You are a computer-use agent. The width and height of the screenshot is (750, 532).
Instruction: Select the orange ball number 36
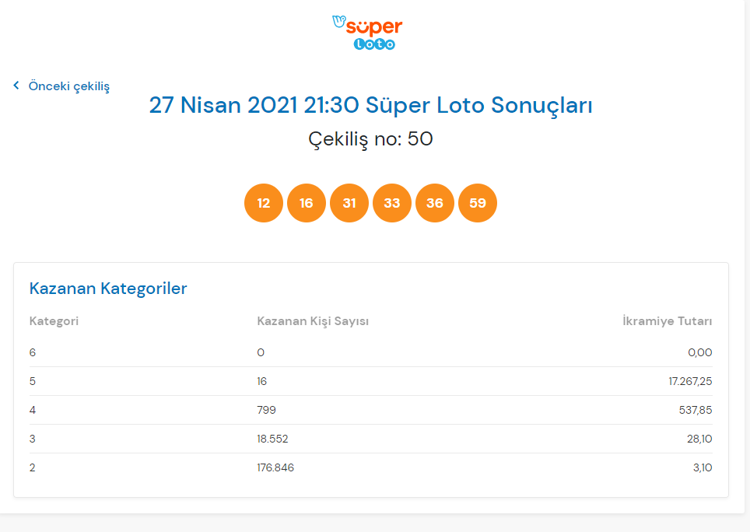pos(435,203)
